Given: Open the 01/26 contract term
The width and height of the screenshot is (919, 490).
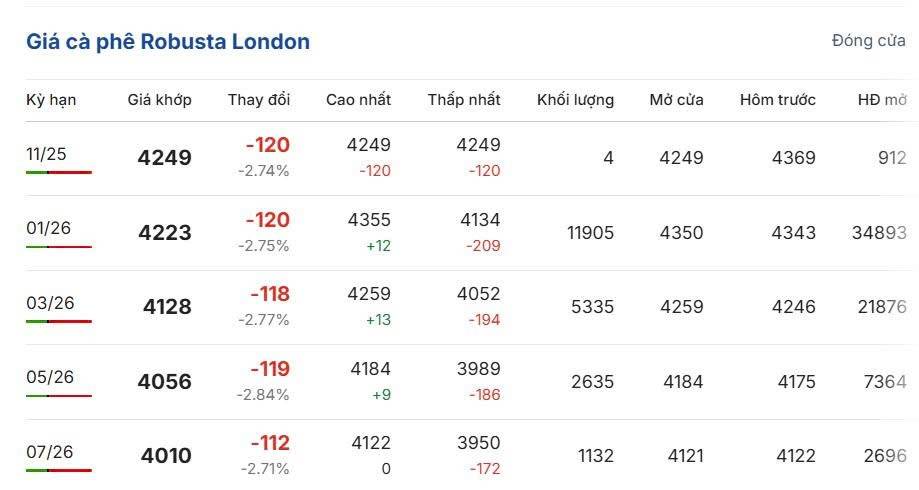Looking at the screenshot, I should (x=48, y=228).
